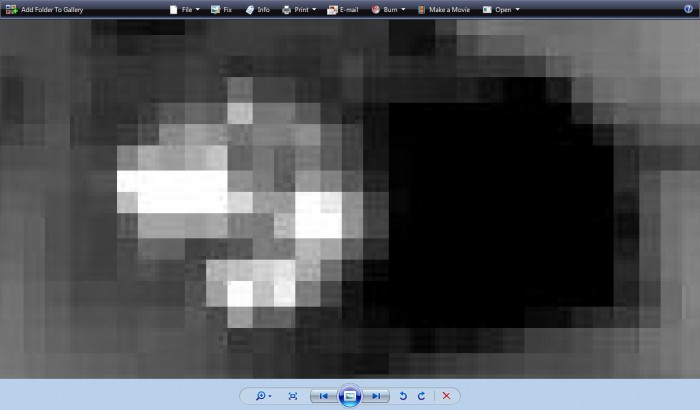Click the displayed photo image
The width and height of the screenshot is (700, 410).
click(x=350, y=198)
